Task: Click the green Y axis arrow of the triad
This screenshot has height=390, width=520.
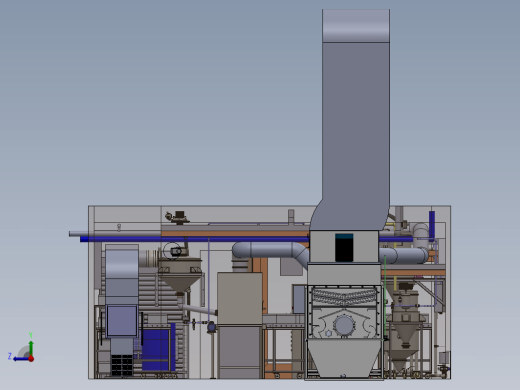Action: coord(31,347)
